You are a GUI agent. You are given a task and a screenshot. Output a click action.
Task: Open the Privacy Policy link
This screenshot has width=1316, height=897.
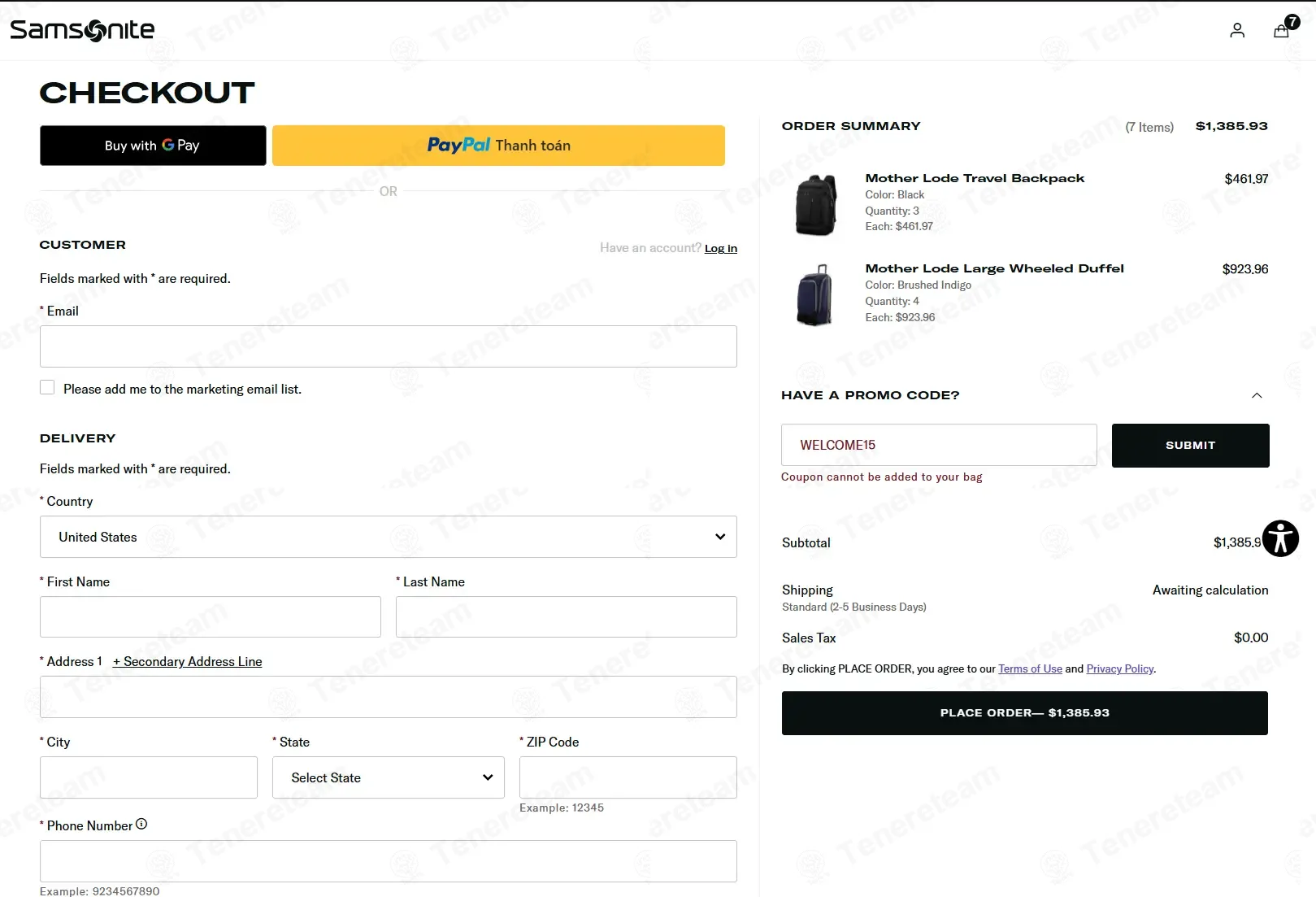click(1120, 668)
